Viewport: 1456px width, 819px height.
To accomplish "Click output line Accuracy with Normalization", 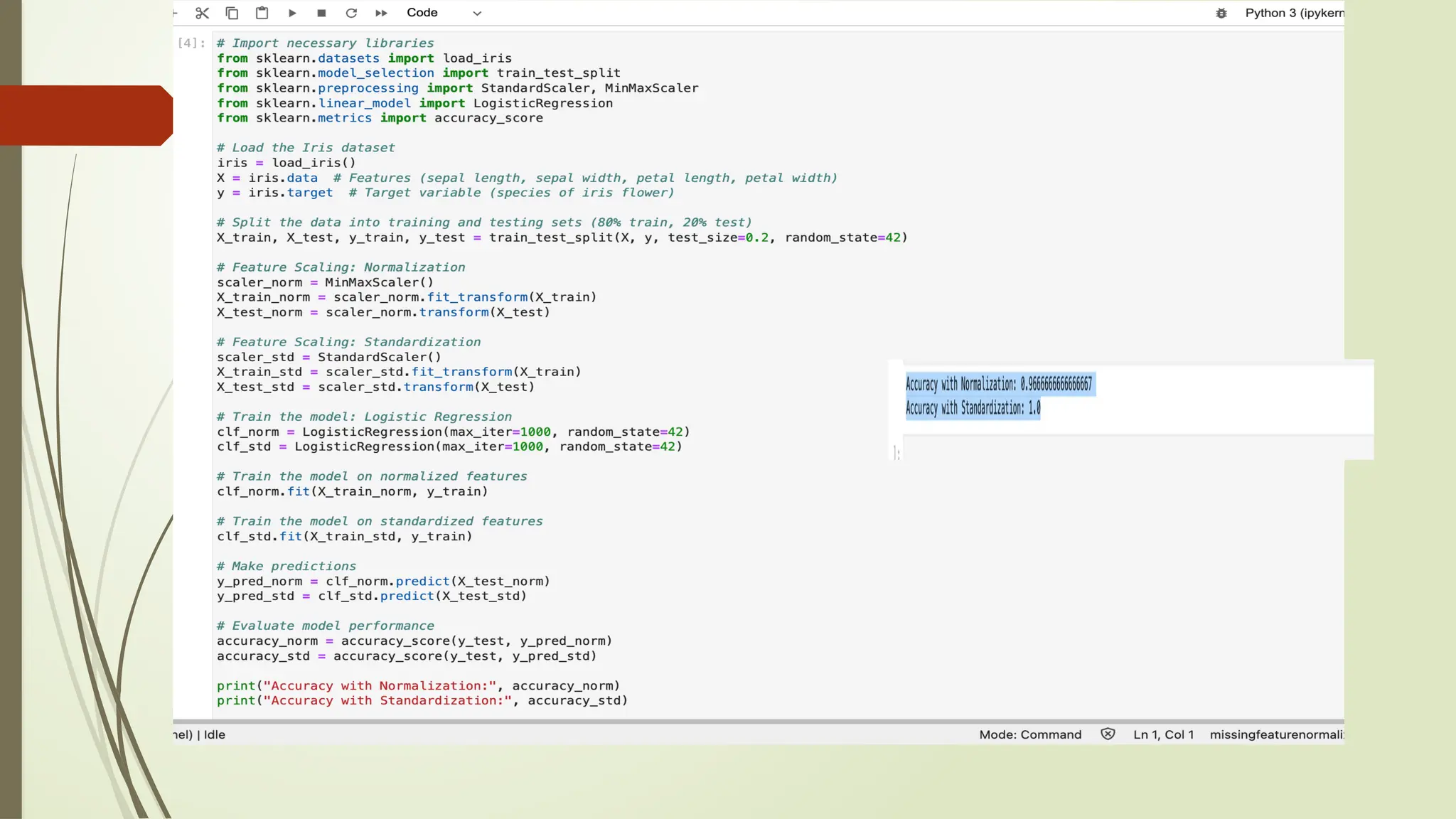I will [x=999, y=384].
